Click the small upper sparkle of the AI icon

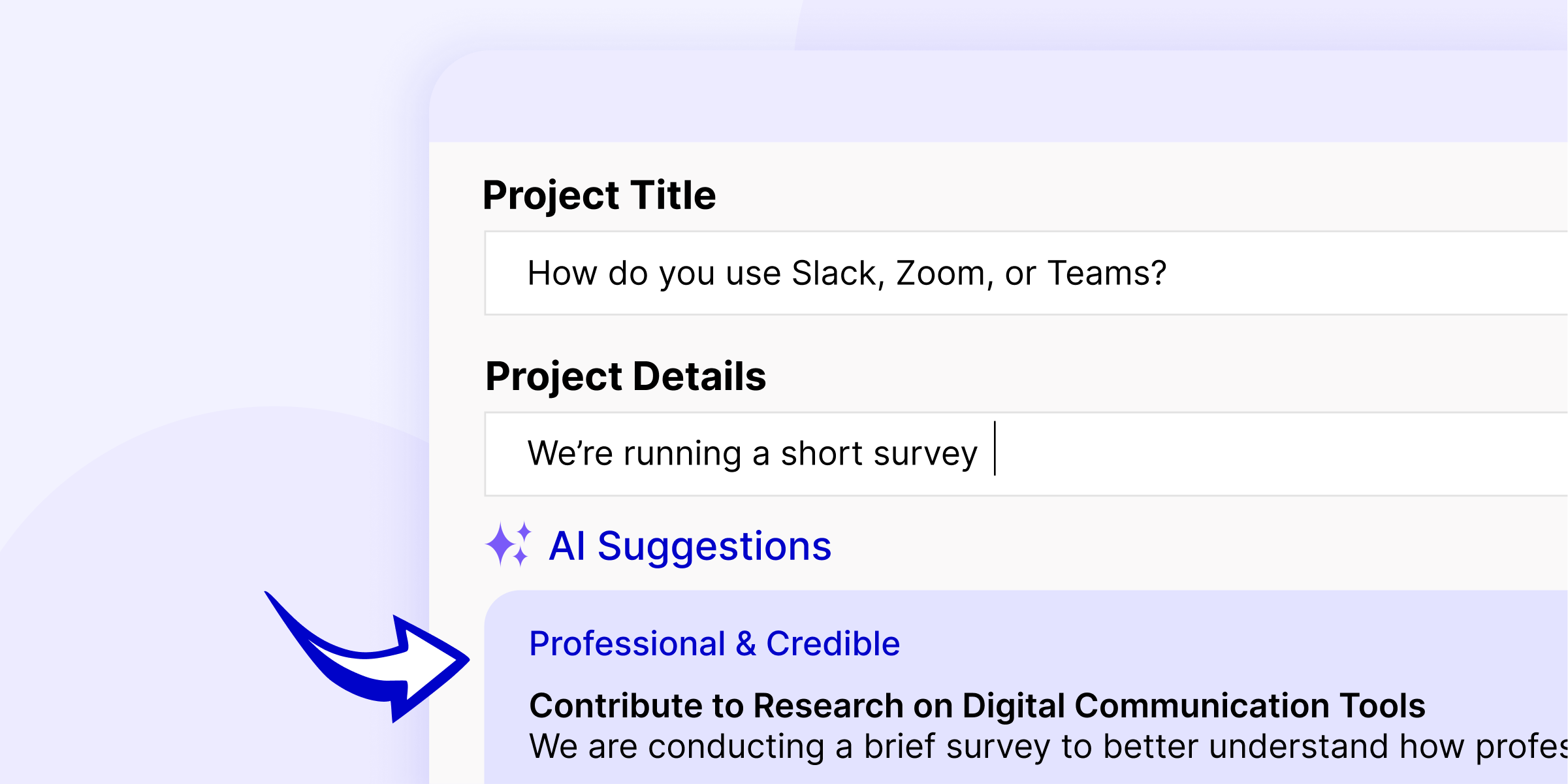pyautogui.click(x=524, y=531)
